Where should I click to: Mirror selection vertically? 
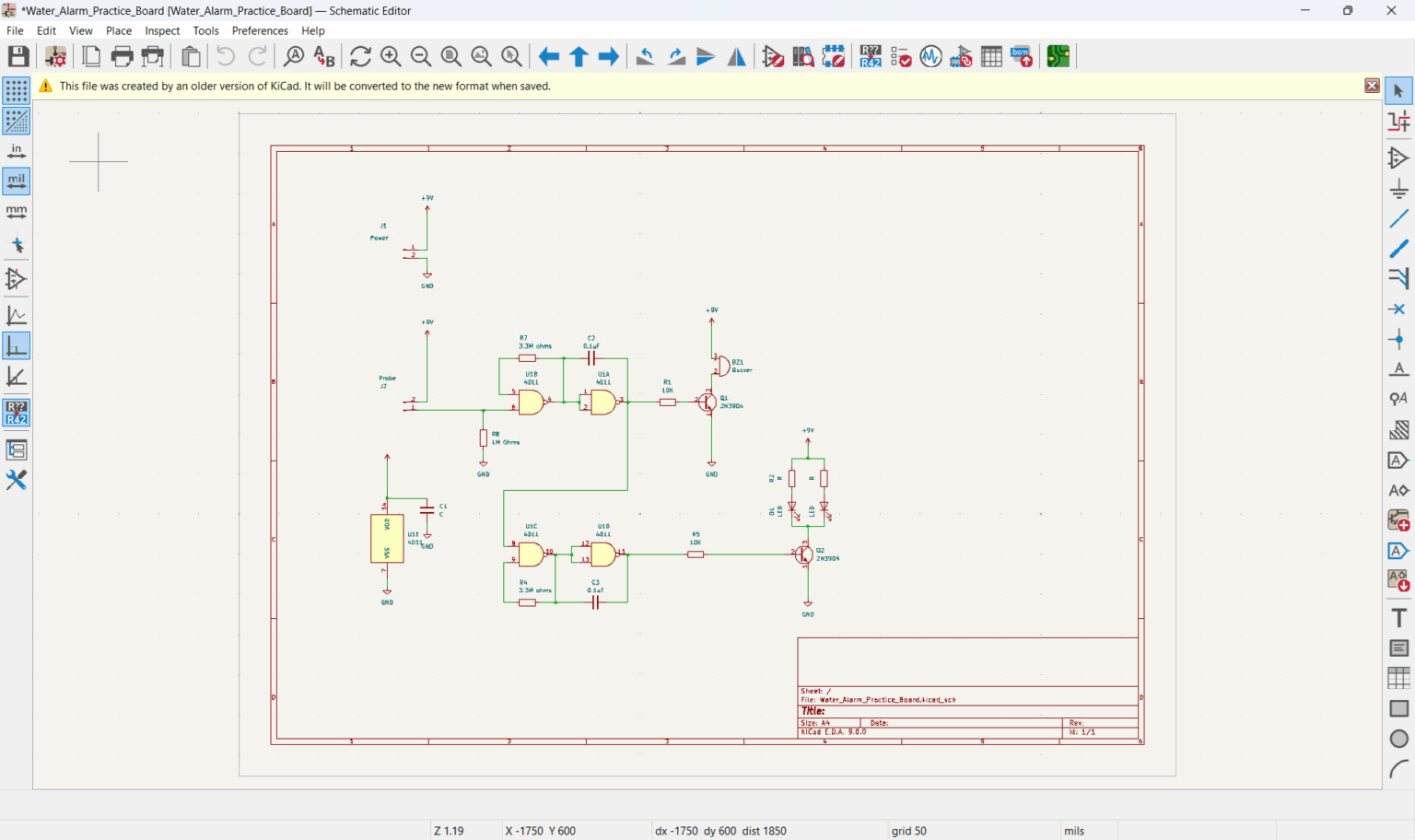click(x=707, y=56)
